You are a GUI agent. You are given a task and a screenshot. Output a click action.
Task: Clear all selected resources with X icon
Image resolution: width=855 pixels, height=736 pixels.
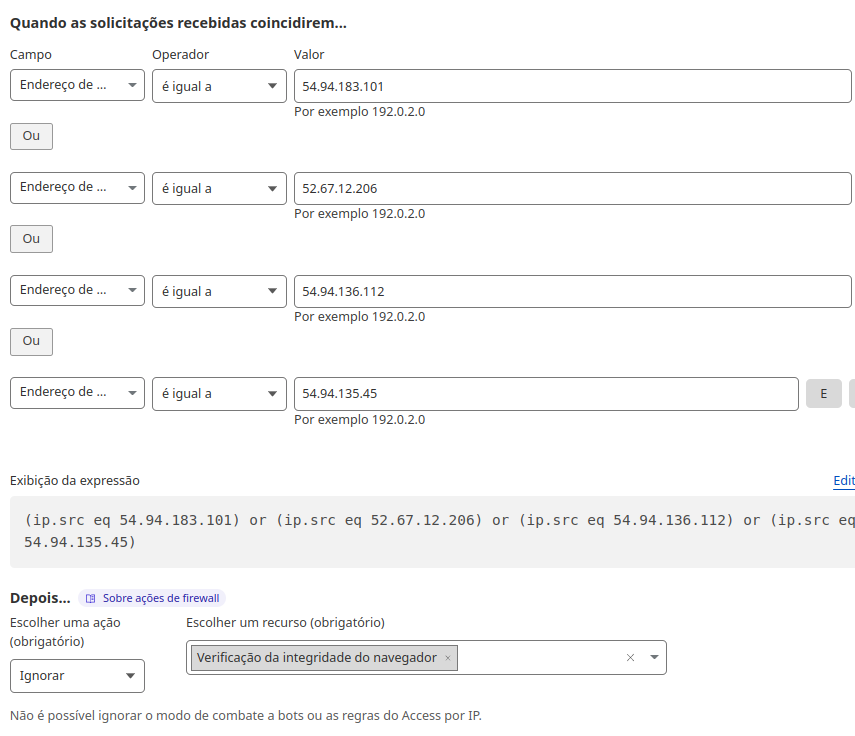[630, 657]
